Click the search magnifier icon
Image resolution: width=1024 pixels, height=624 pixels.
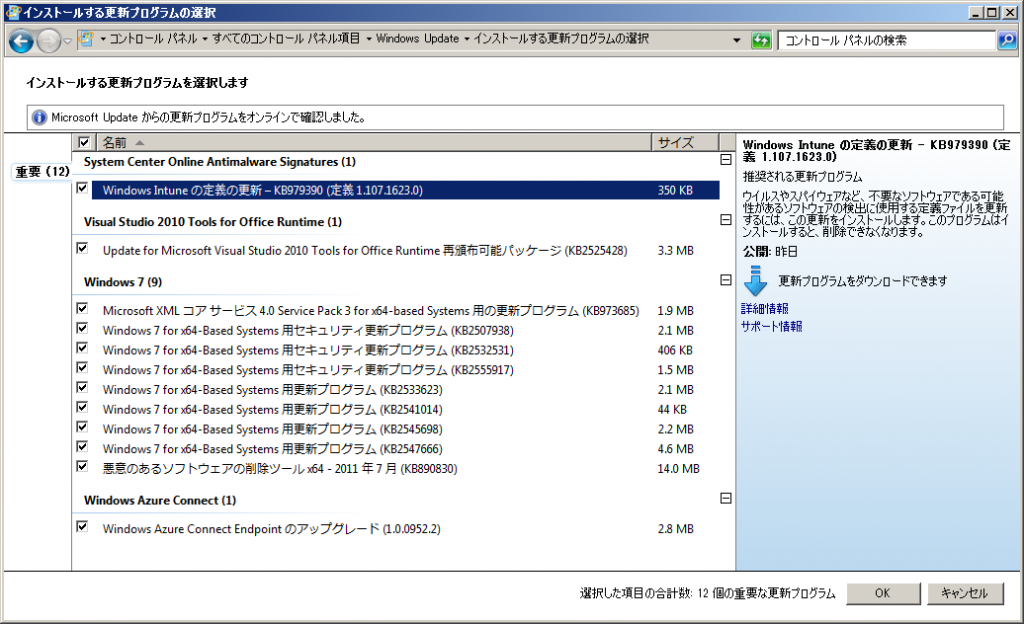[1007, 40]
